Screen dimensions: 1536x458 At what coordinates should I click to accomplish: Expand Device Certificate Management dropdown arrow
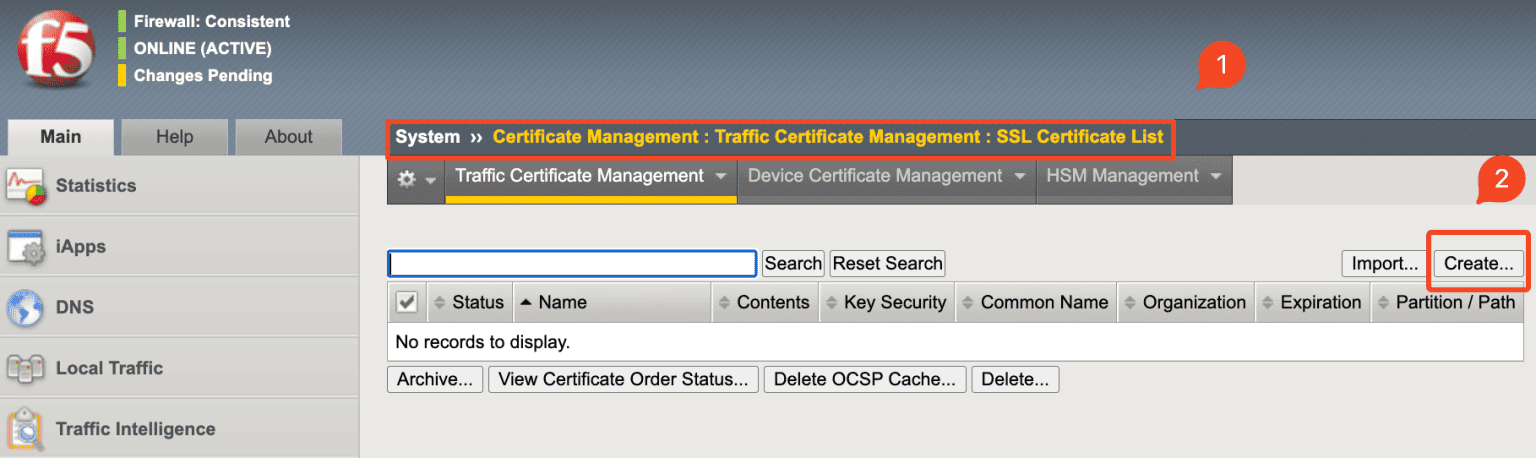(x=1019, y=177)
